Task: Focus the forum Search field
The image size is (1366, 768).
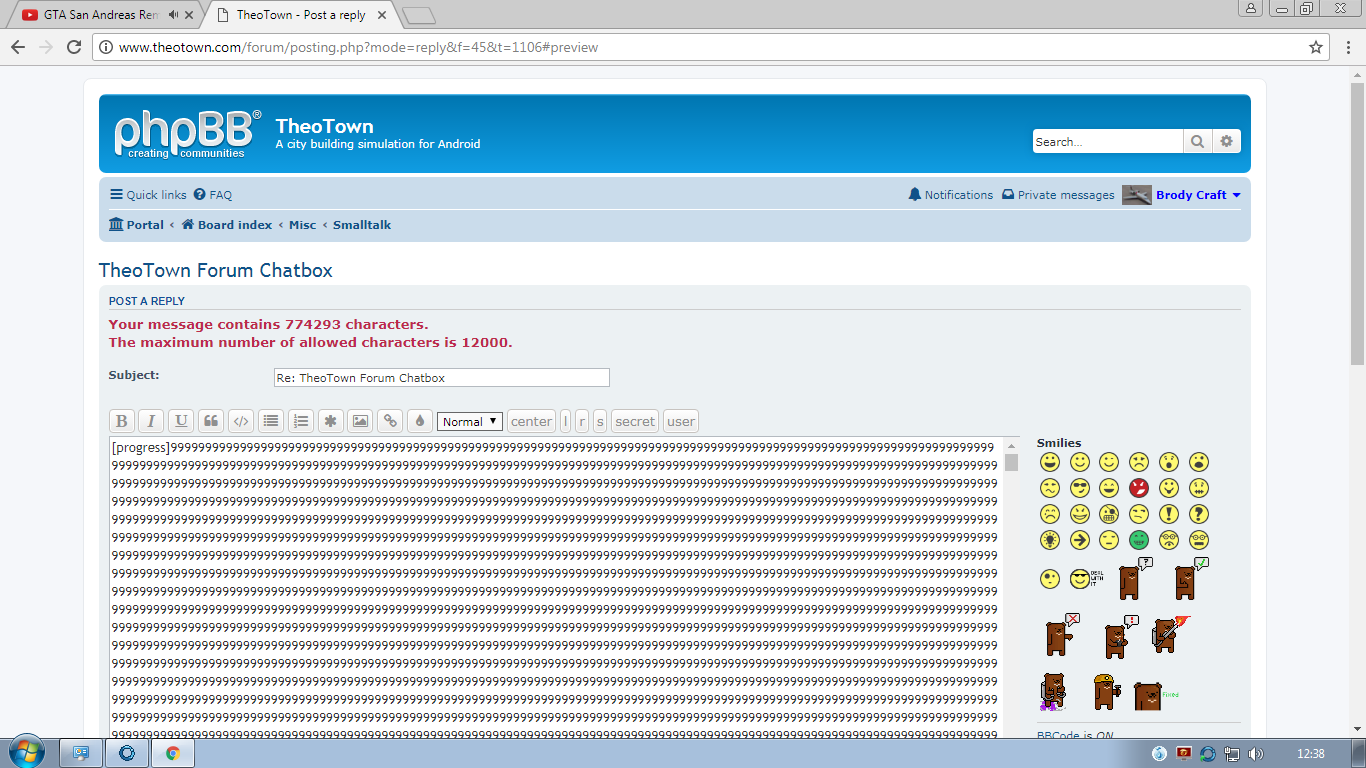Action: [x=1108, y=142]
